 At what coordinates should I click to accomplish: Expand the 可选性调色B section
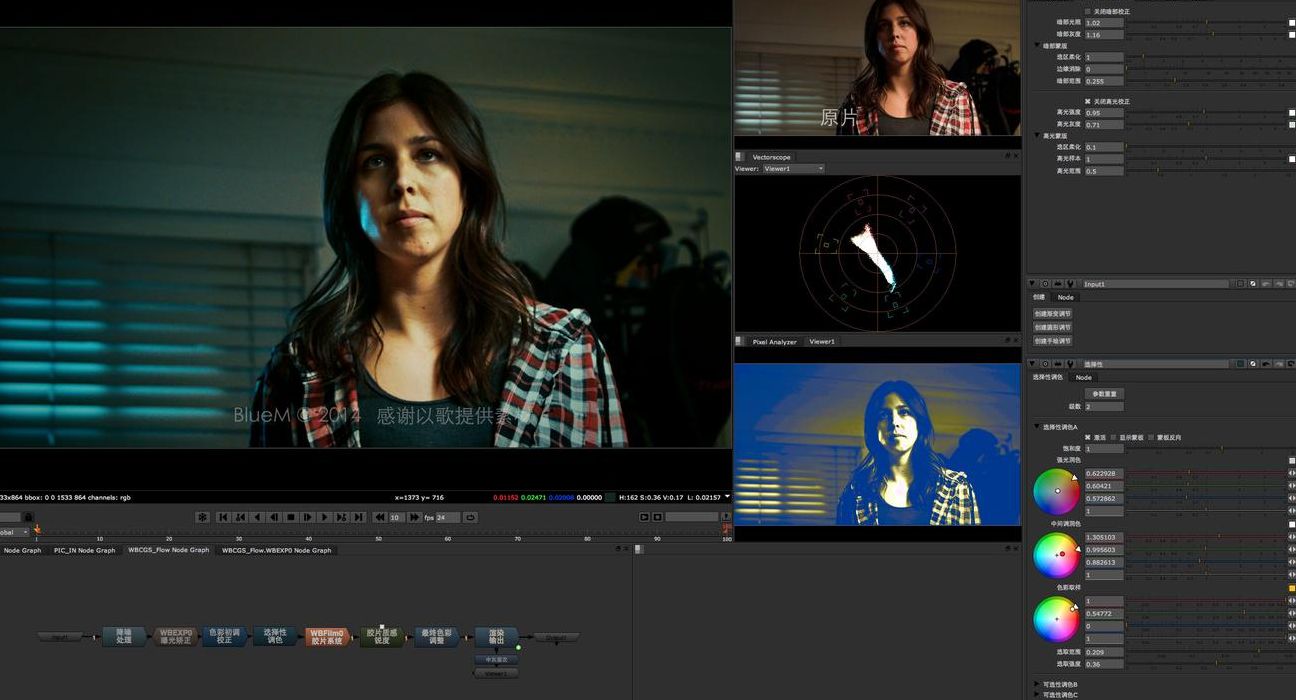pyautogui.click(x=1037, y=684)
